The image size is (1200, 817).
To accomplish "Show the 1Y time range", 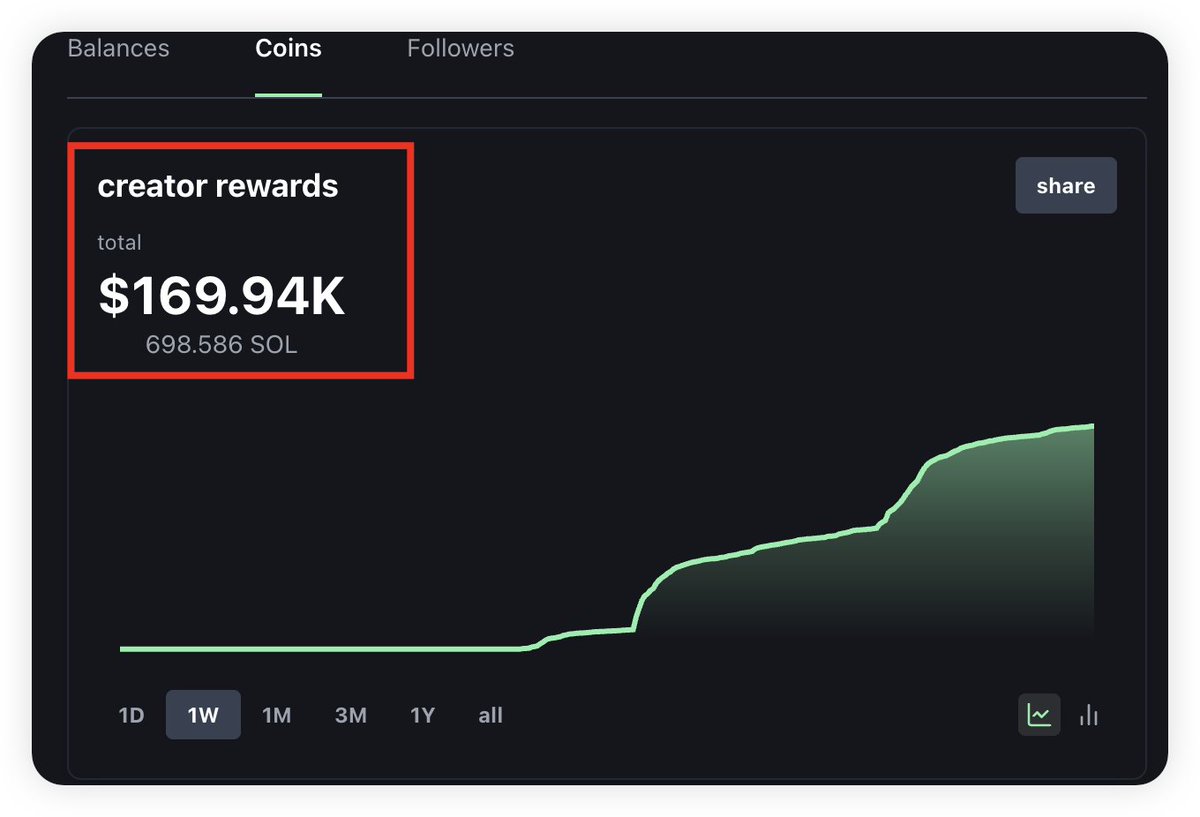I will pos(422,715).
